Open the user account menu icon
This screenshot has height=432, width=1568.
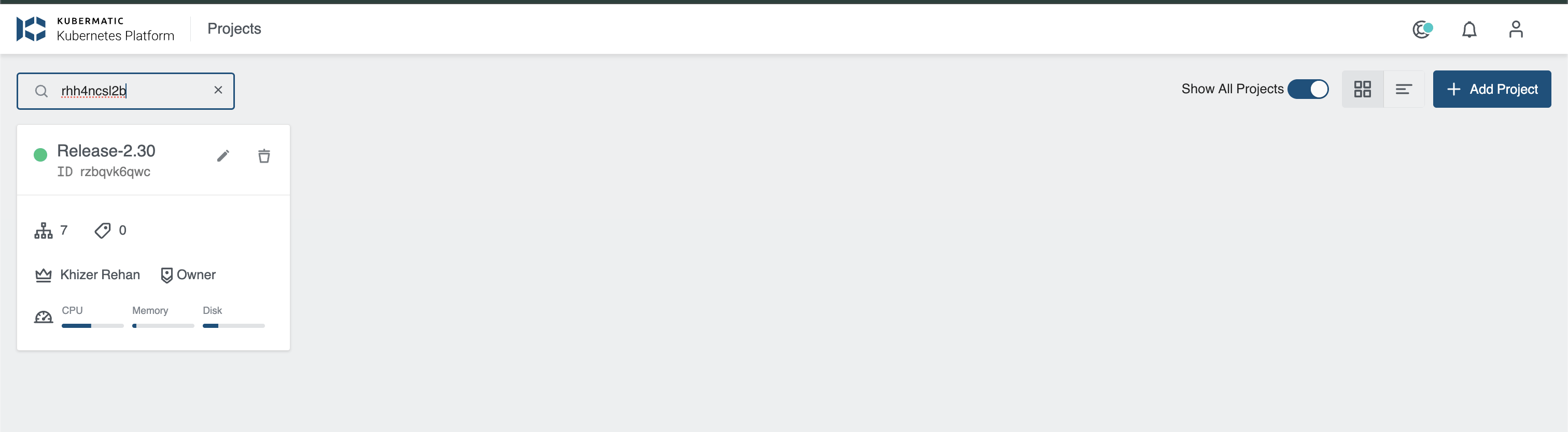pyautogui.click(x=1516, y=29)
